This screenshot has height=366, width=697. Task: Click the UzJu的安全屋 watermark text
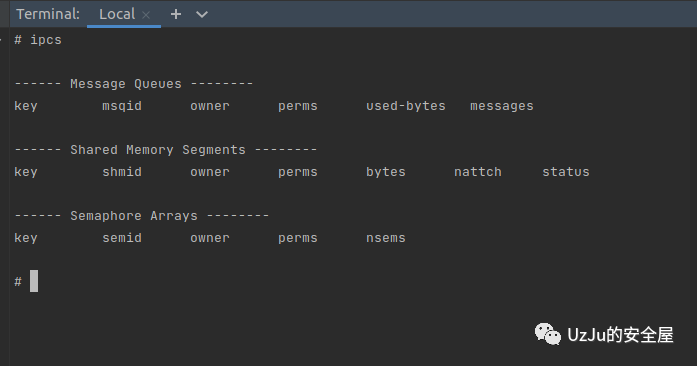[621, 335]
